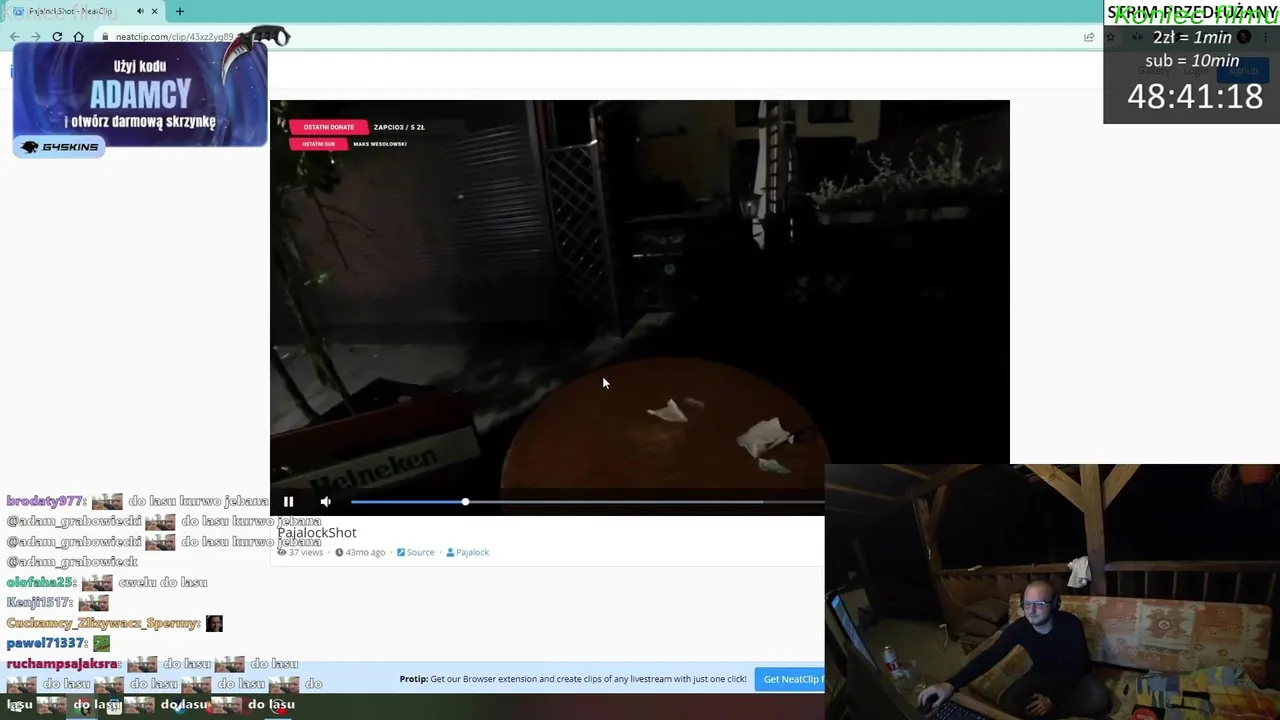
Task: Seek using the blue video progress bar
Action: pyautogui.click(x=587, y=502)
